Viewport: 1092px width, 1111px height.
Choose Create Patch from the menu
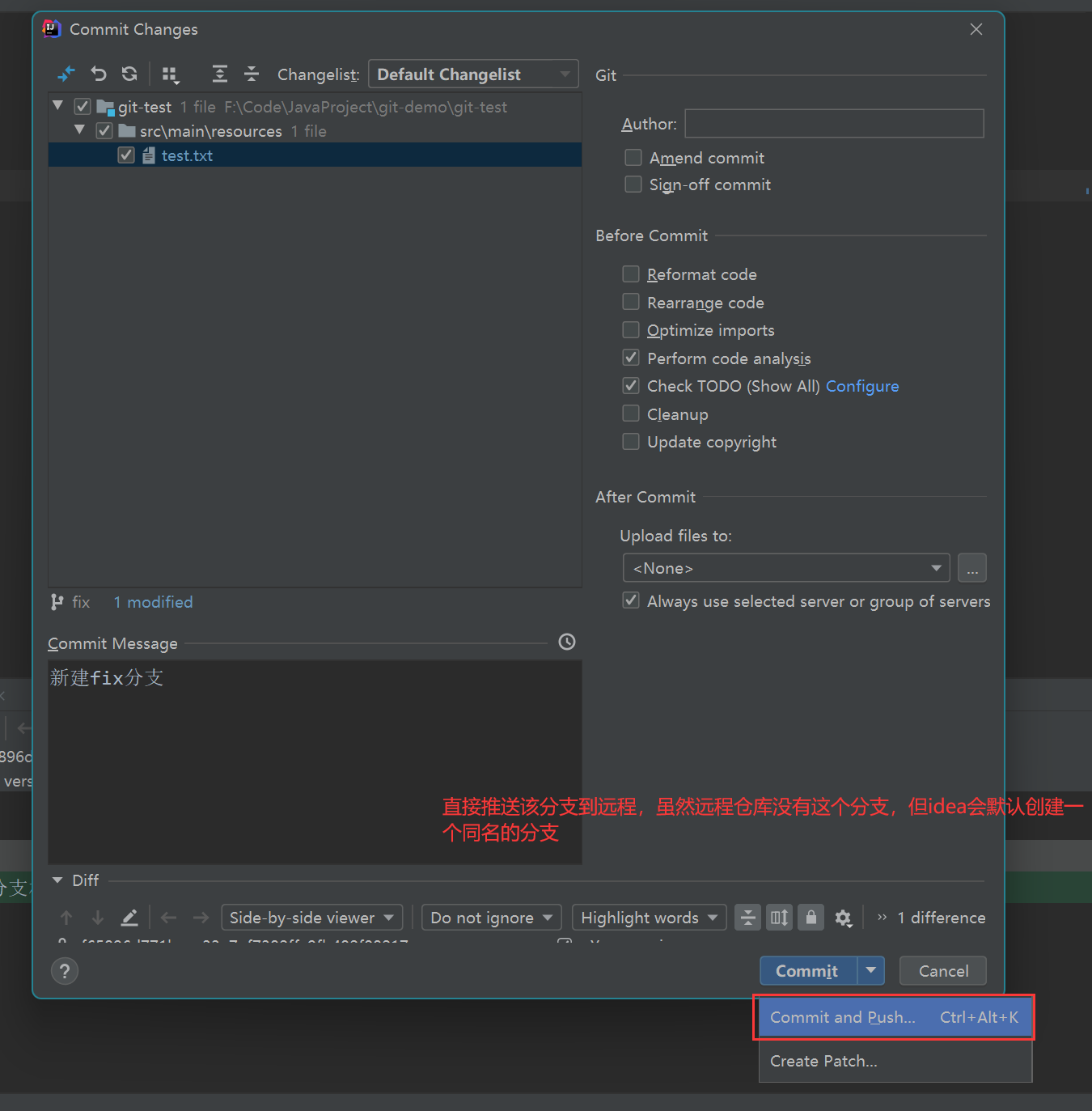(x=823, y=1061)
